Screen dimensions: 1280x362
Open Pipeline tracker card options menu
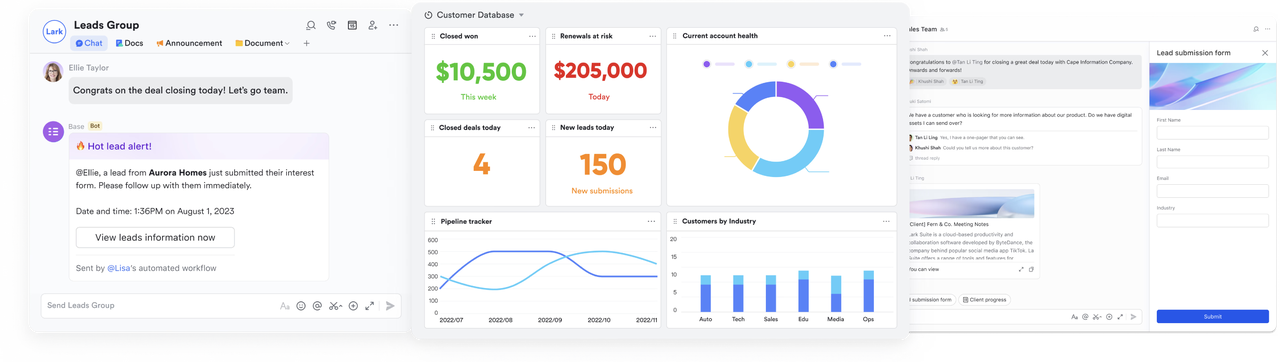point(651,222)
